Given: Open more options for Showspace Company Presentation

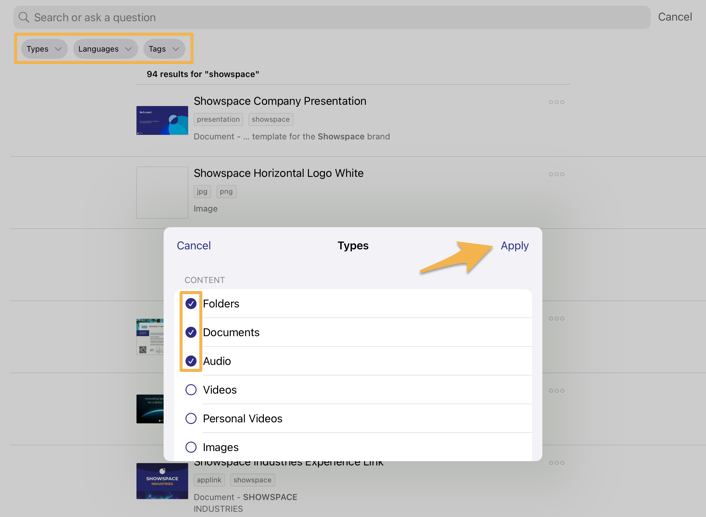Looking at the screenshot, I should [557, 102].
